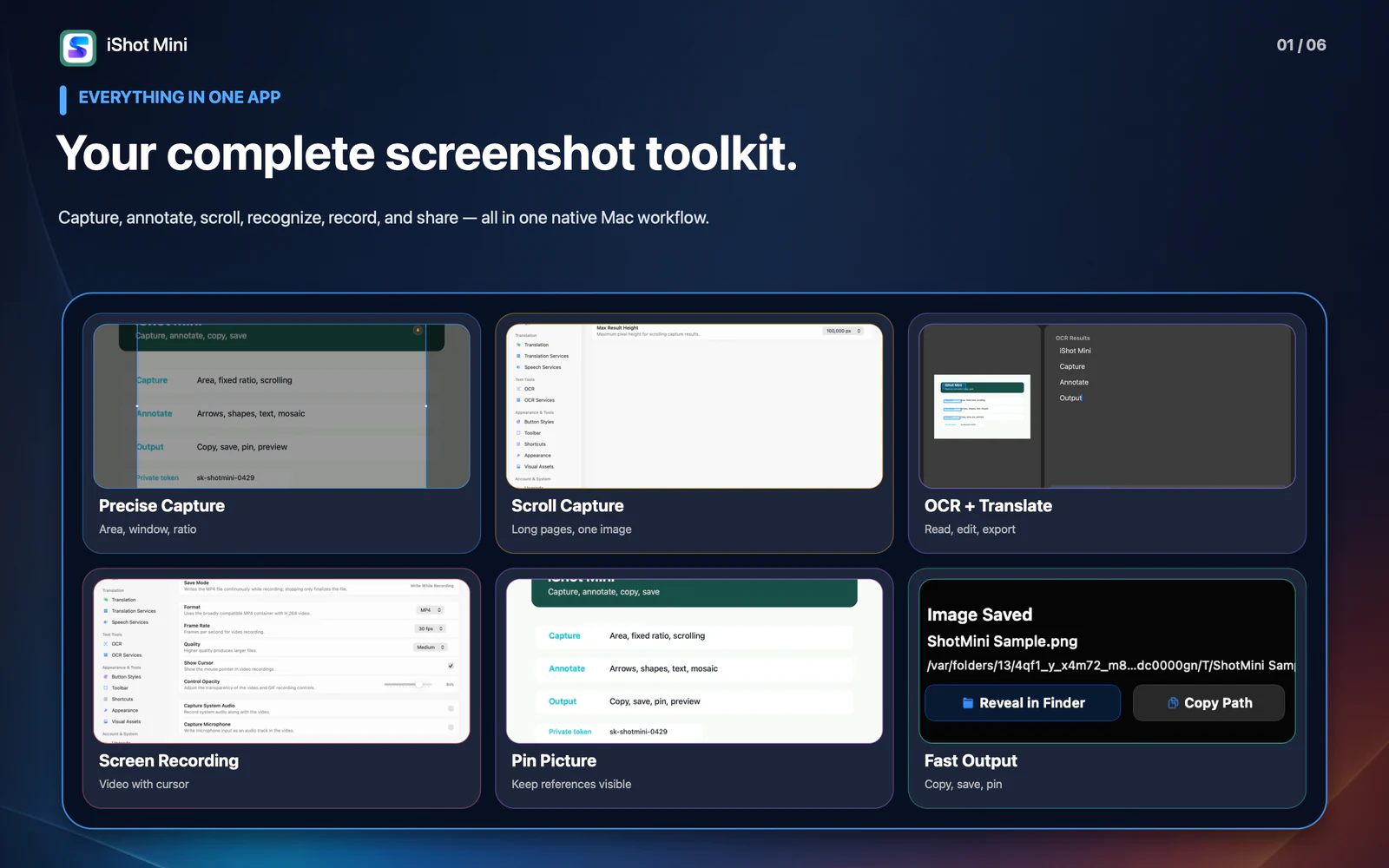The width and height of the screenshot is (1389, 868).
Task: Click 'Capture' line in OCR Results
Action: (x=1072, y=366)
